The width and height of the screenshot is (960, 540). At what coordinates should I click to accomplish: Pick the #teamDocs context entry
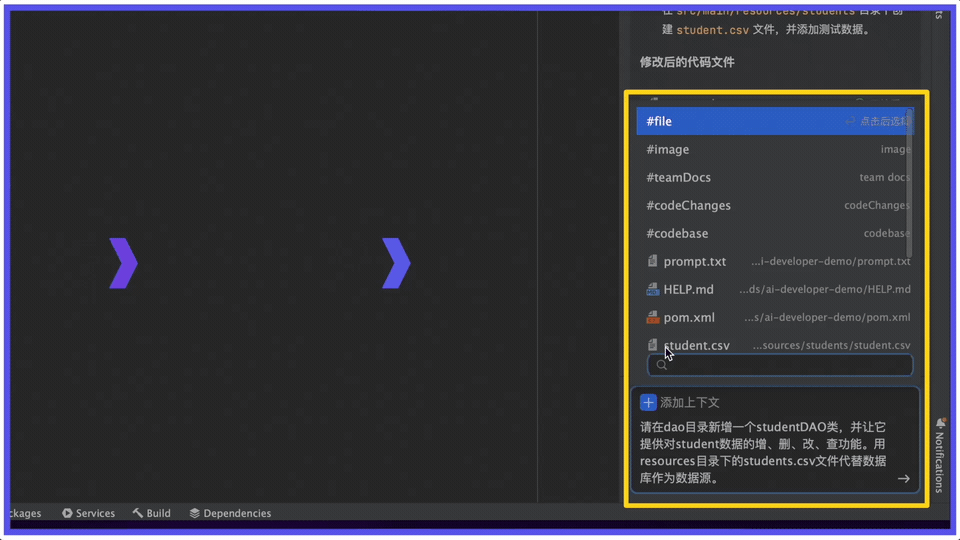coord(679,177)
